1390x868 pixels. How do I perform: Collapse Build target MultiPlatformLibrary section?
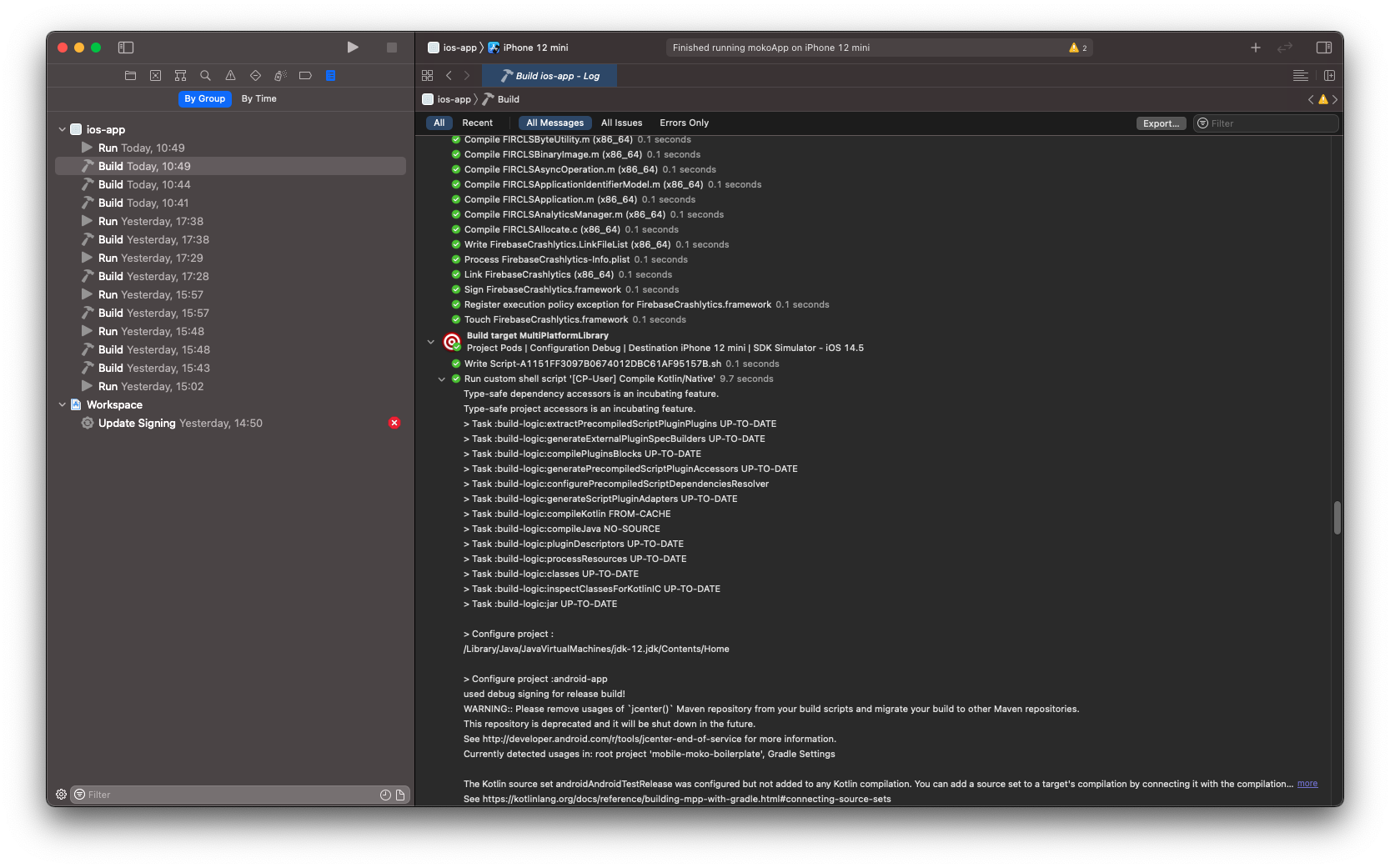(x=431, y=342)
